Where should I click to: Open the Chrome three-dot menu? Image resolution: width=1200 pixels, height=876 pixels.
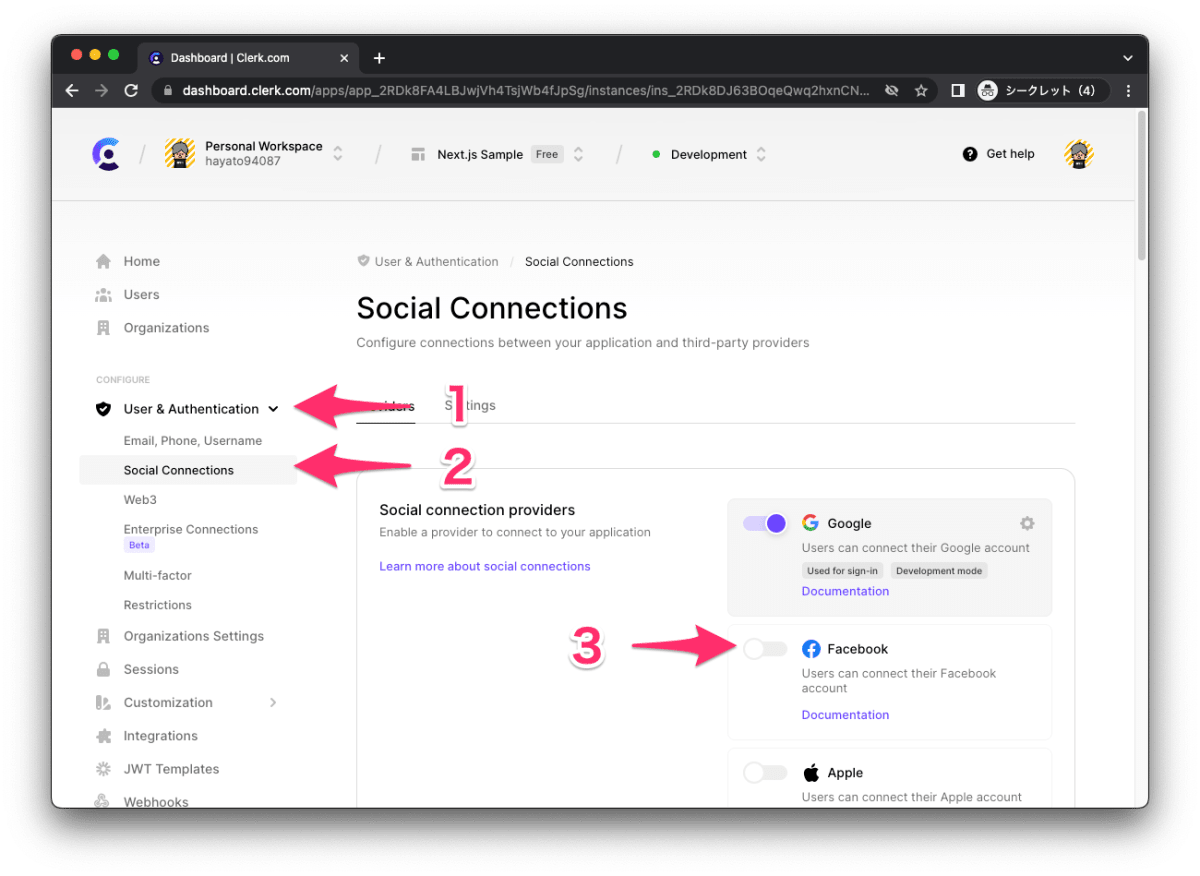point(1129,90)
